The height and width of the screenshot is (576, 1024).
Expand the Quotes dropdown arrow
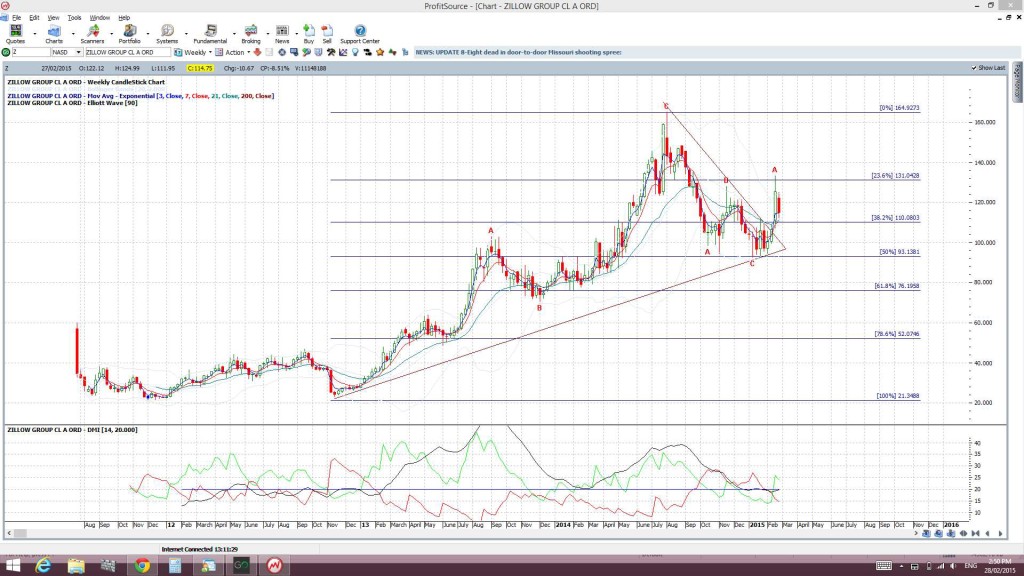point(35,33)
